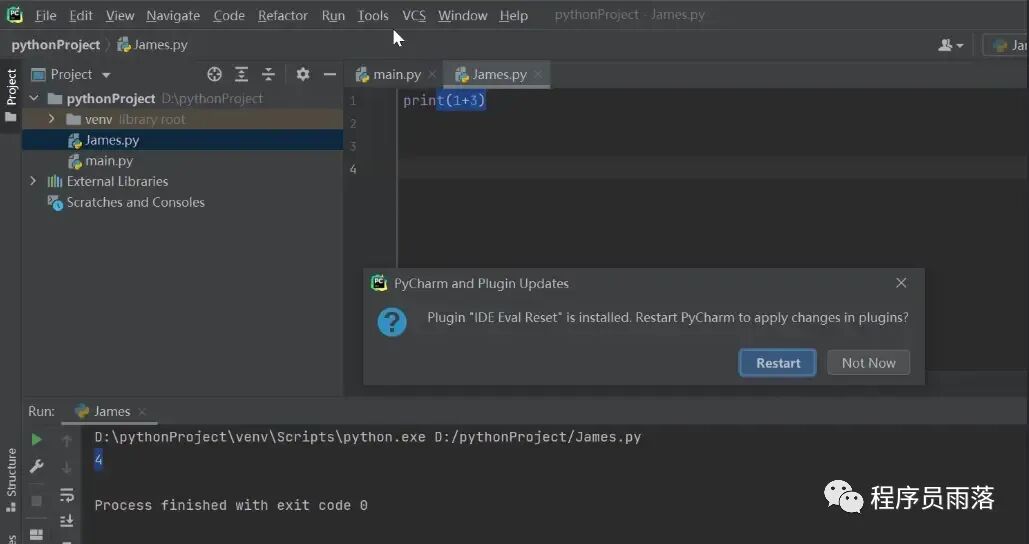Click Process finished with exit code 0
This screenshot has height=544, width=1029.
coord(231,505)
